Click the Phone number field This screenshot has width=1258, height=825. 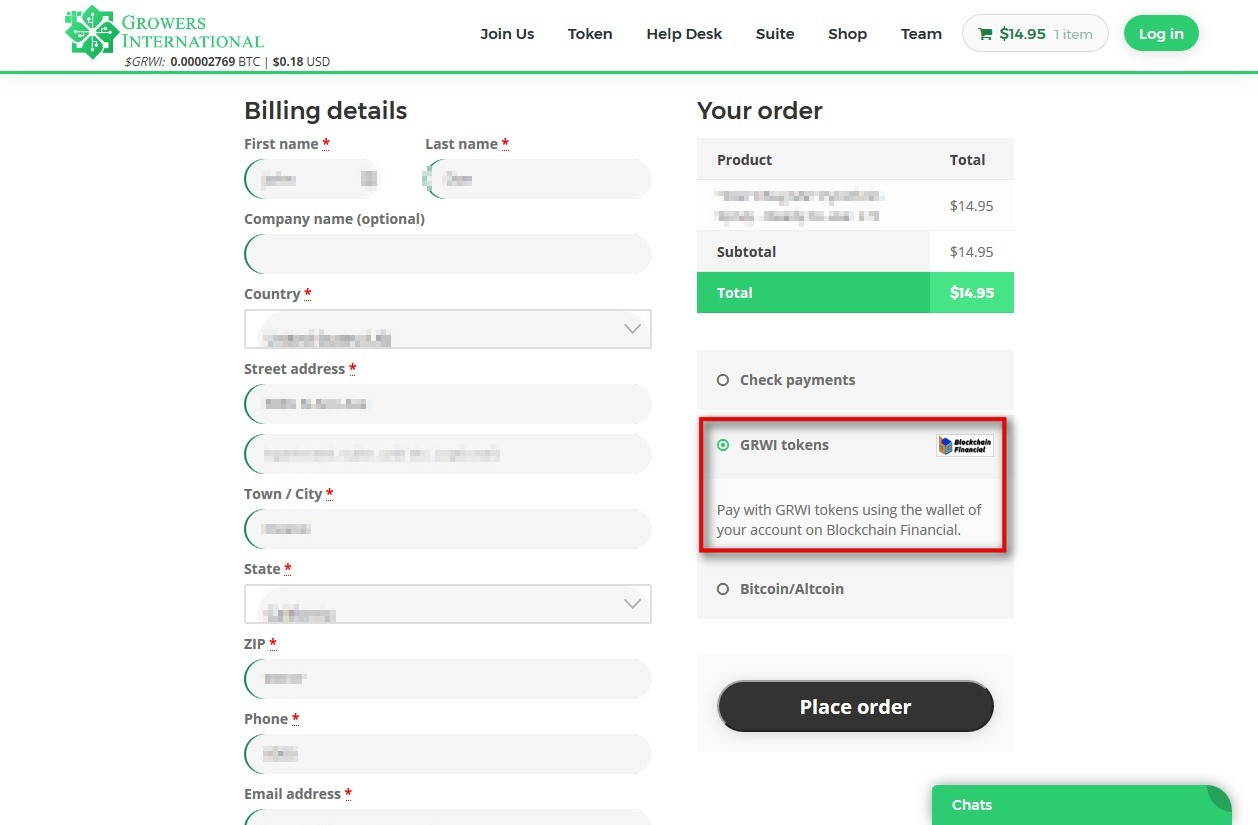[447, 754]
